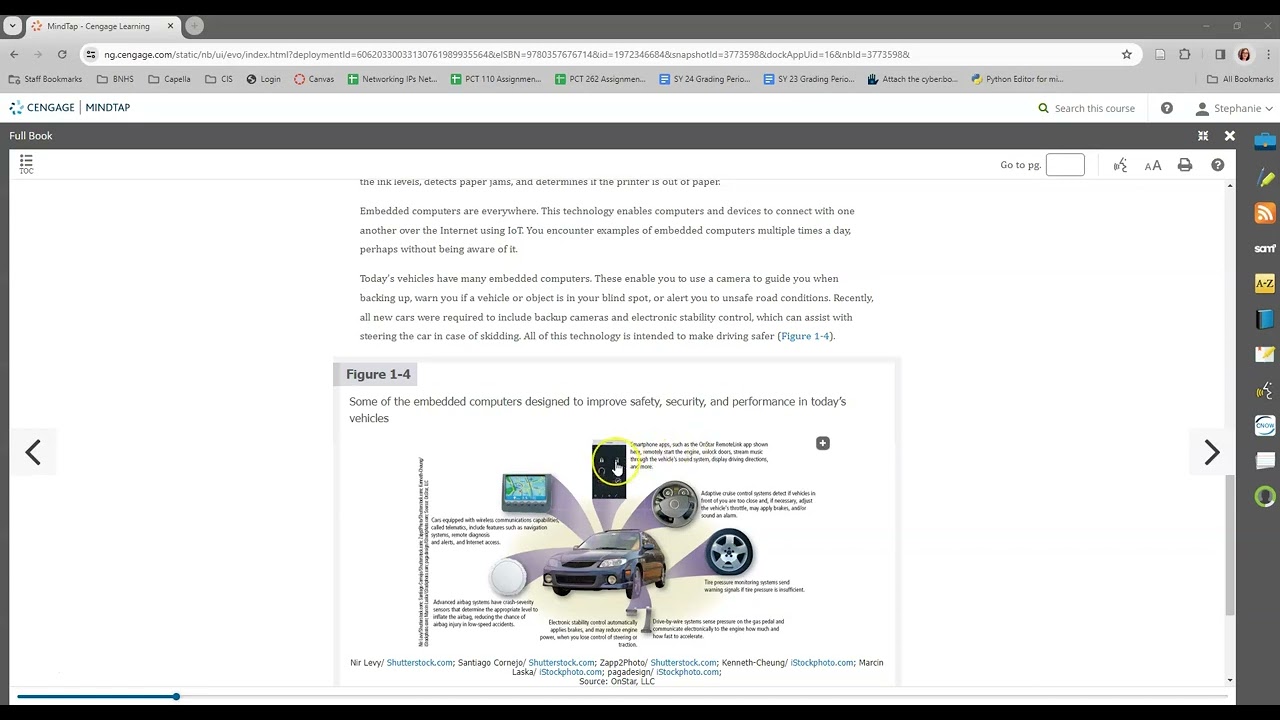Open the flashcards app in dock

tap(1265, 461)
